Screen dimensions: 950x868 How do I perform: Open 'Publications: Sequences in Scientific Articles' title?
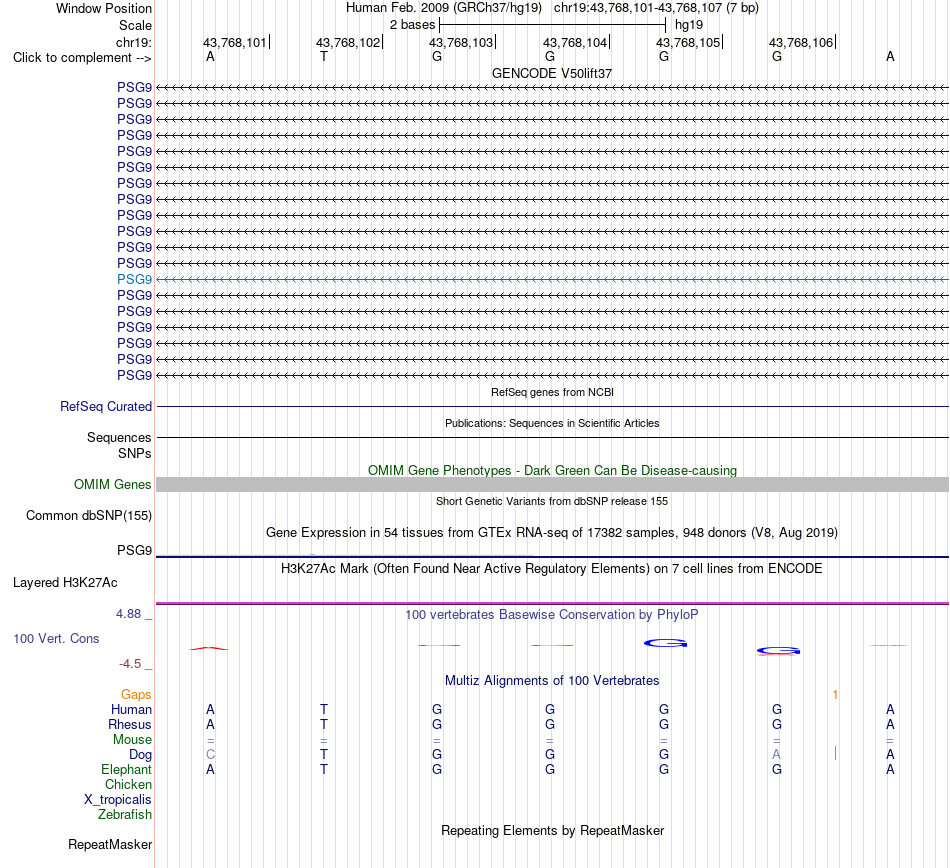click(x=552, y=423)
